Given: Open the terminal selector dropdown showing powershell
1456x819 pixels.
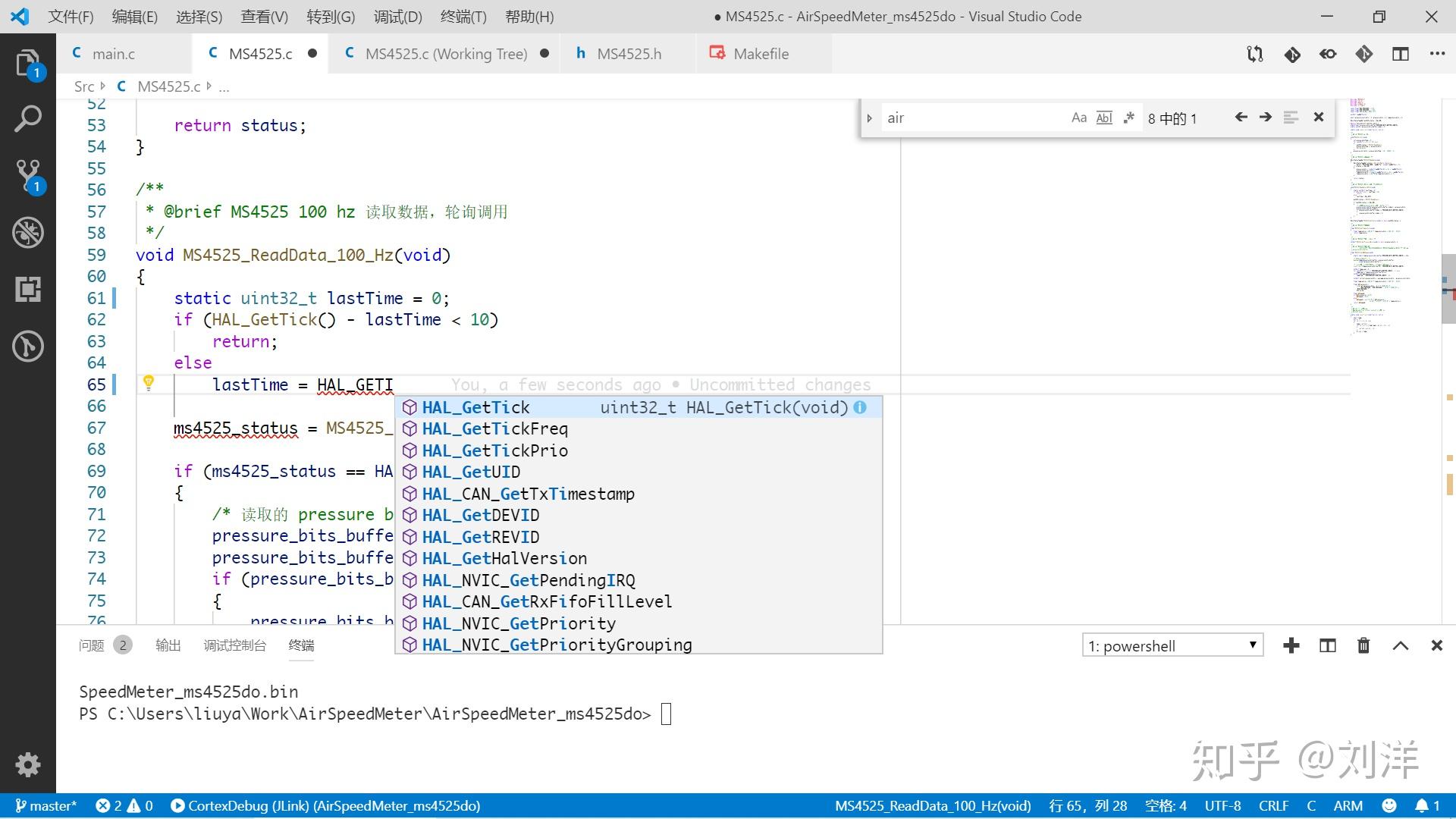Looking at the screenshot, I should click(x=1172, y=645).
